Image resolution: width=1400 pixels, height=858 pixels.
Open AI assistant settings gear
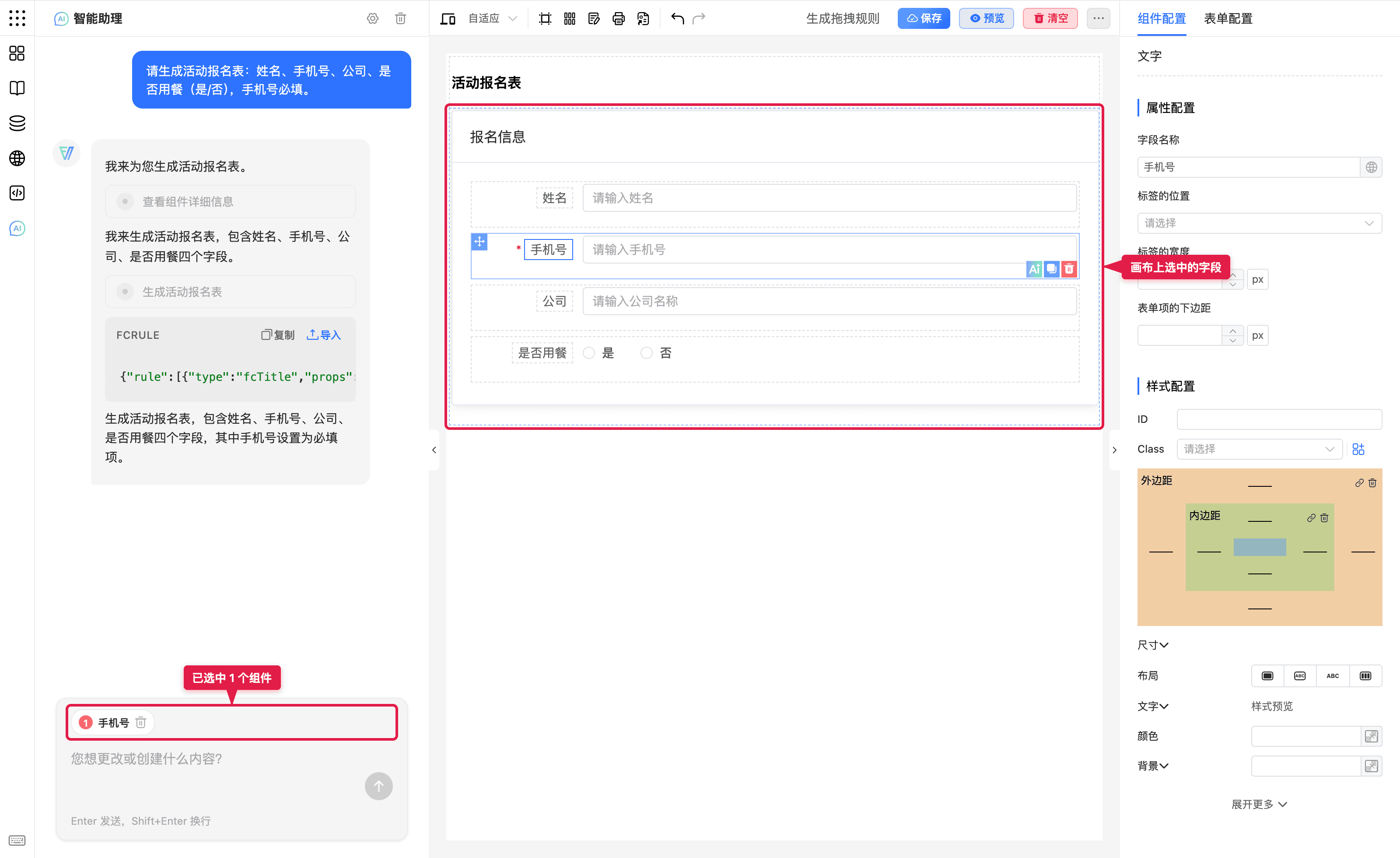pyautogui.click(x=373, y=18)
